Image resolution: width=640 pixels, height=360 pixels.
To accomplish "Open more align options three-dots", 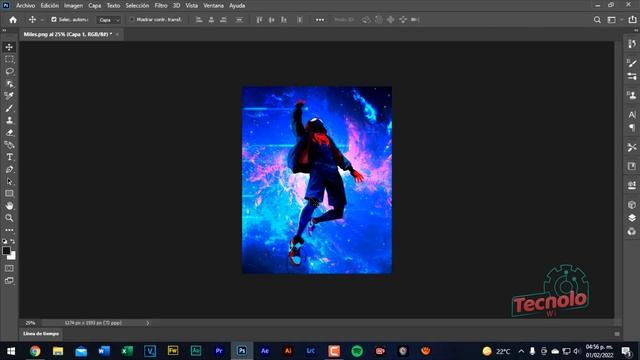I will (320, 20).
